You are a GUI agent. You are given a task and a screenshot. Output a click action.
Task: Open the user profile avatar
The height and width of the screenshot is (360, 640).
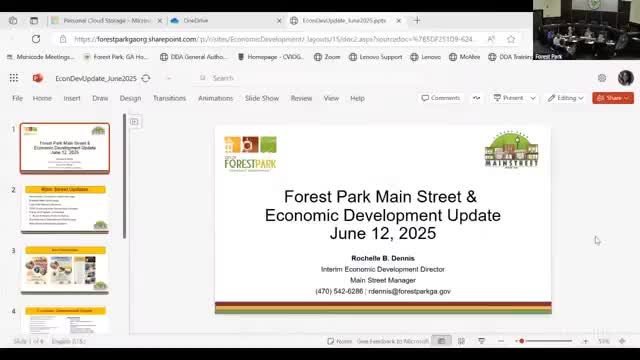pos(626,78)
